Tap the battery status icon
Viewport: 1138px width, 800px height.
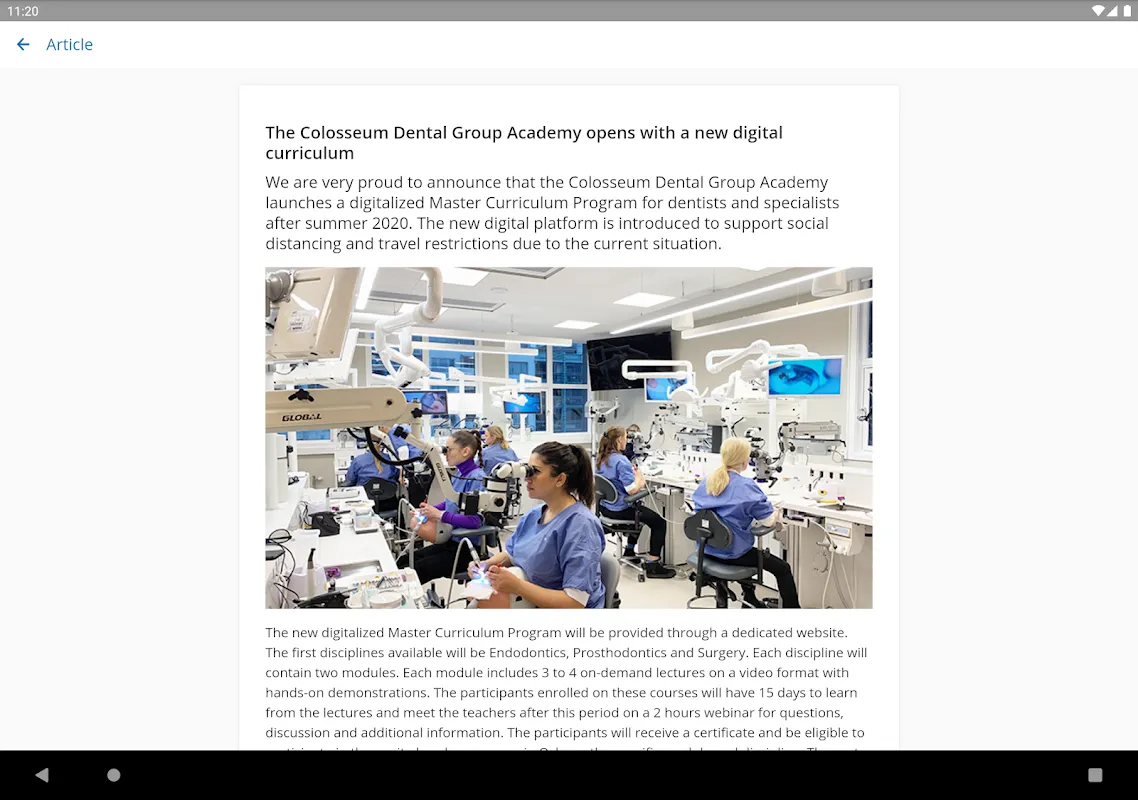point(1127,11)
